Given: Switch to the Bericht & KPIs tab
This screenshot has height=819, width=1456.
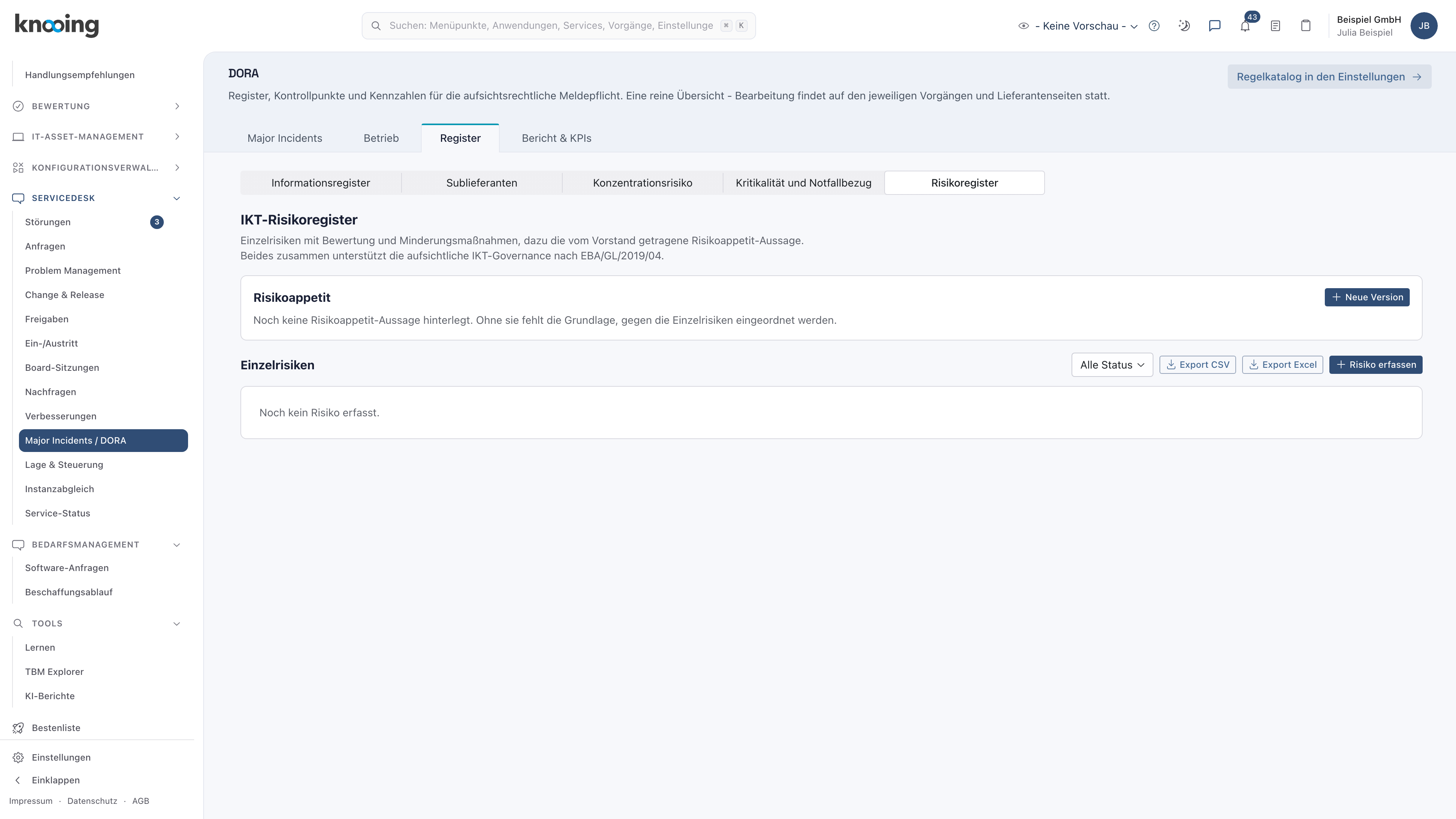Looking at the screenshot, I should click(556, 138).
